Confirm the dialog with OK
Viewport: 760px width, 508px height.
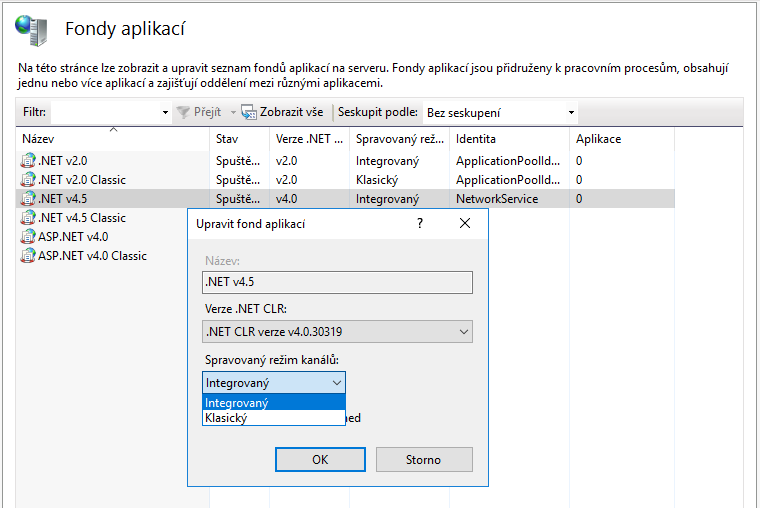tap(320, 460)
